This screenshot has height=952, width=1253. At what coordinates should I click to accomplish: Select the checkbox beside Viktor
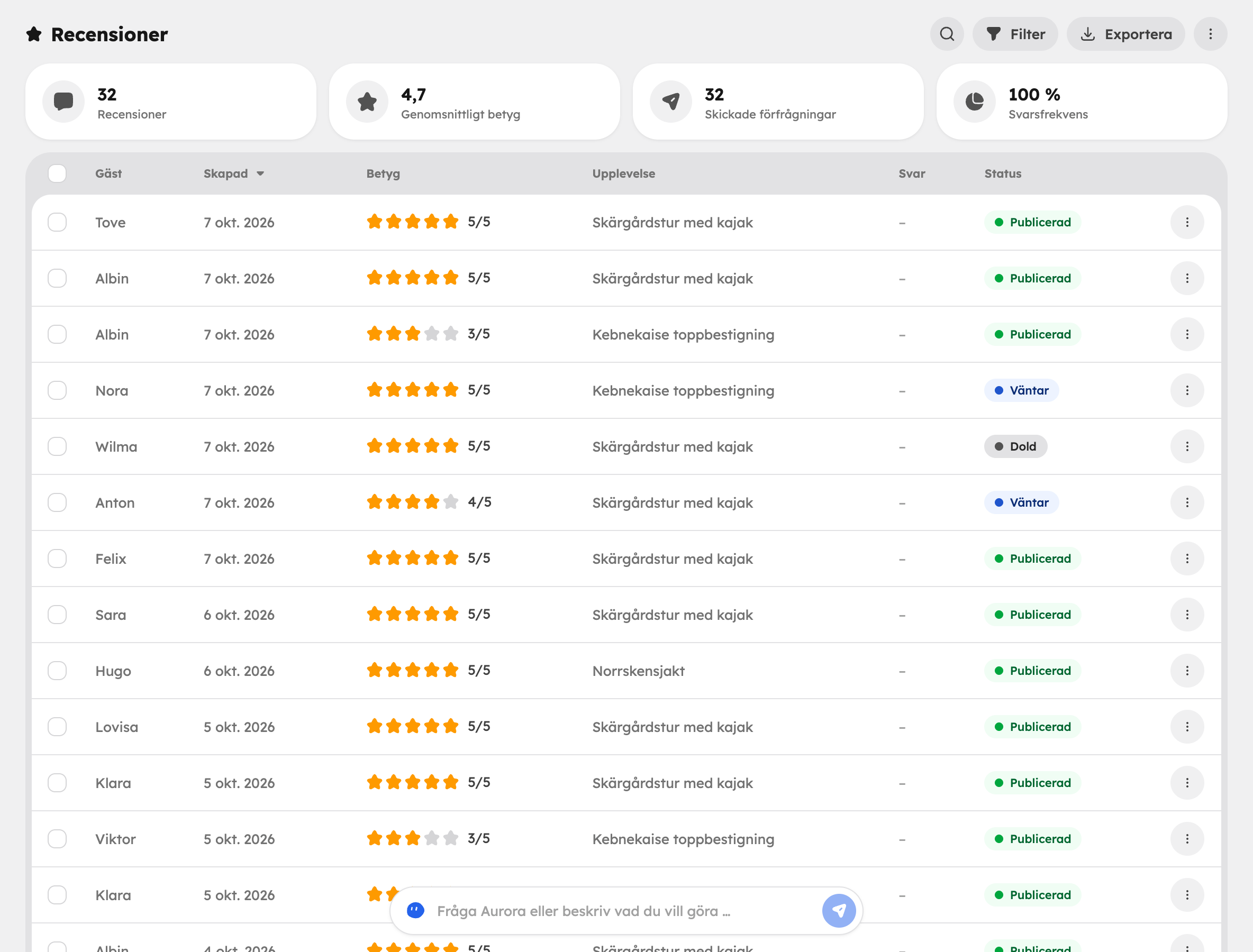click(57, 839)
